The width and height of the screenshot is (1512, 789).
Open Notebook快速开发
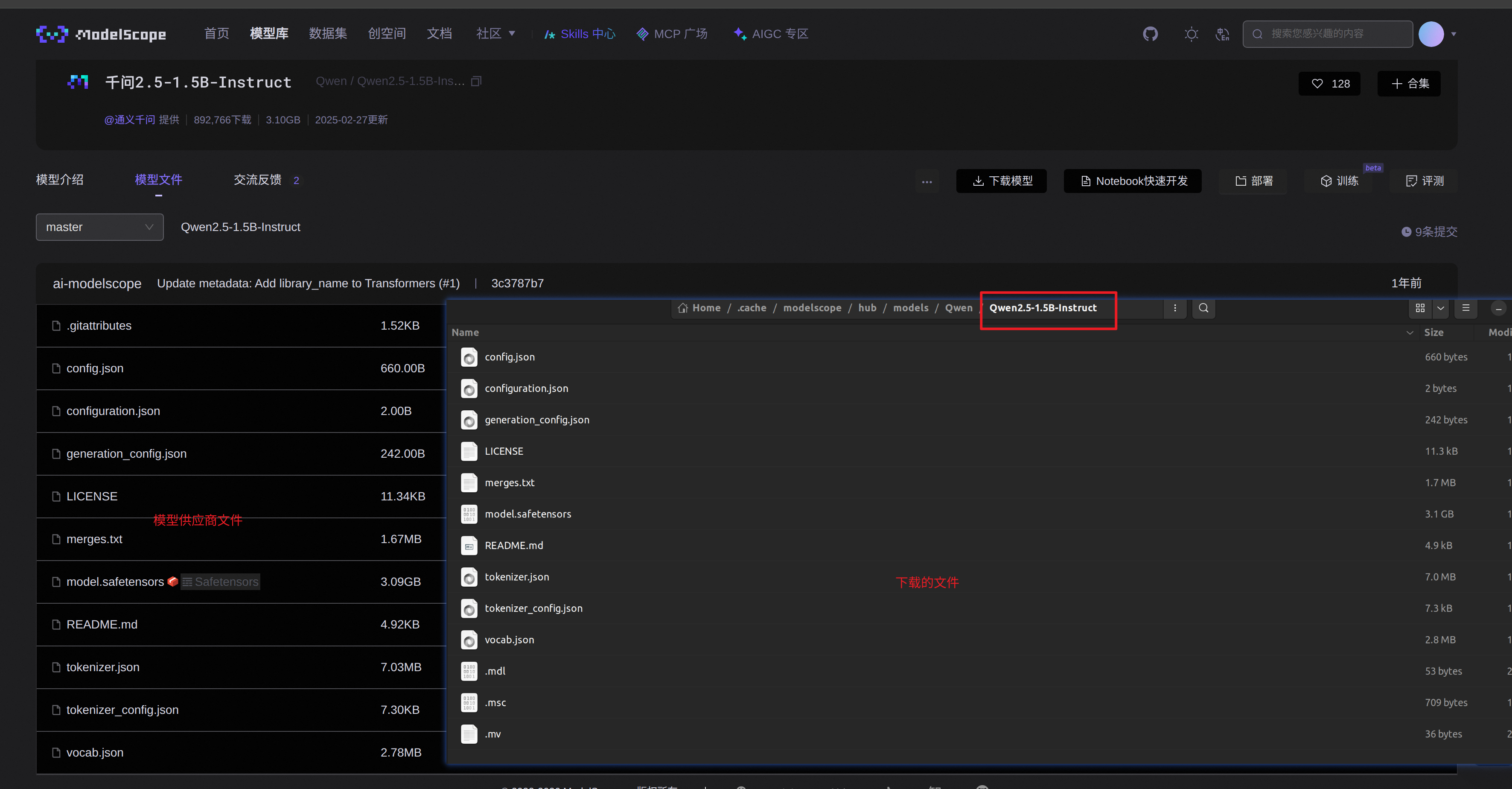(x=1132, y=181)
